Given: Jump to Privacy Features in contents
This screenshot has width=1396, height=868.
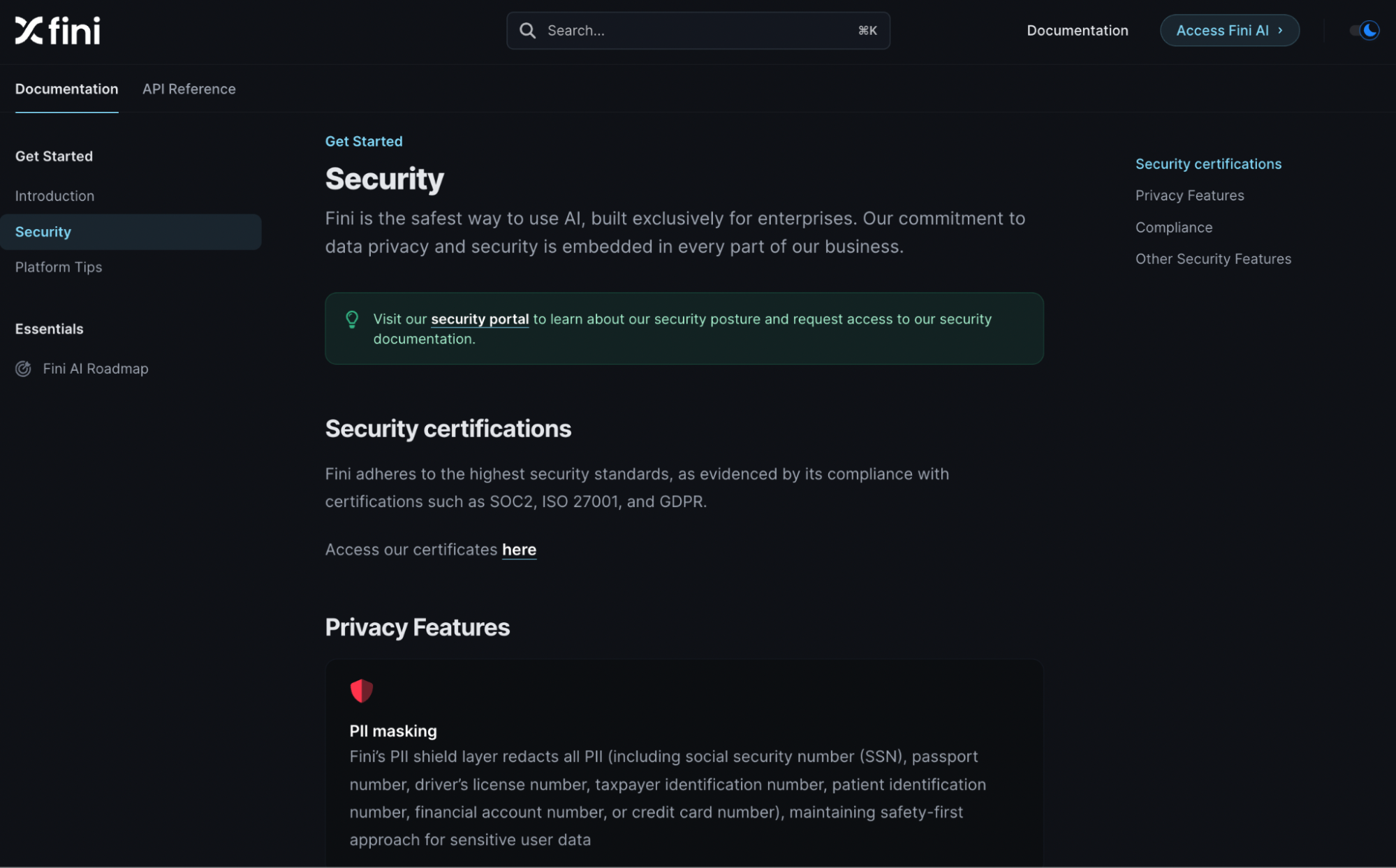Looking at the screenshot, I should click(1190, 196).
